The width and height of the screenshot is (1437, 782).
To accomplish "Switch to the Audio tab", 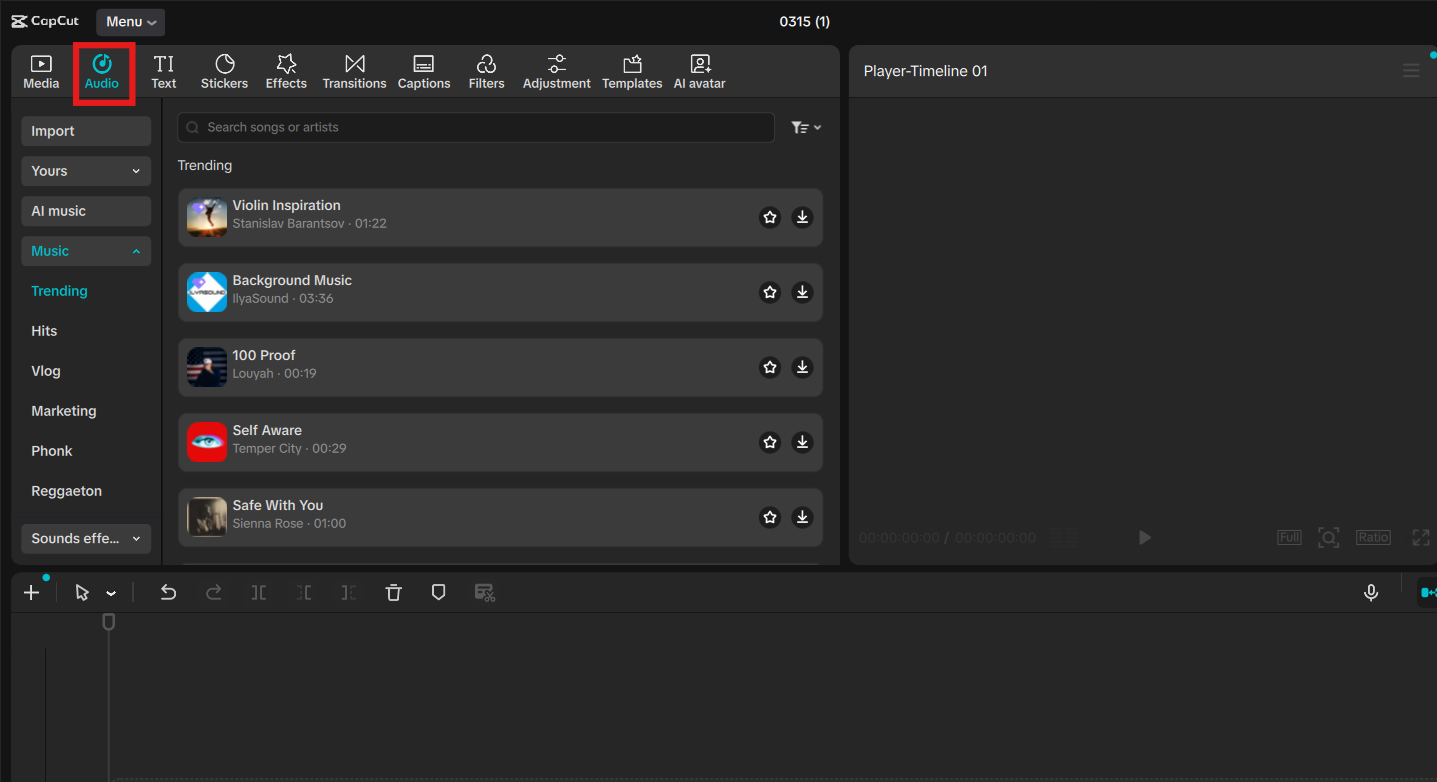I will click(x=102, y=72).
